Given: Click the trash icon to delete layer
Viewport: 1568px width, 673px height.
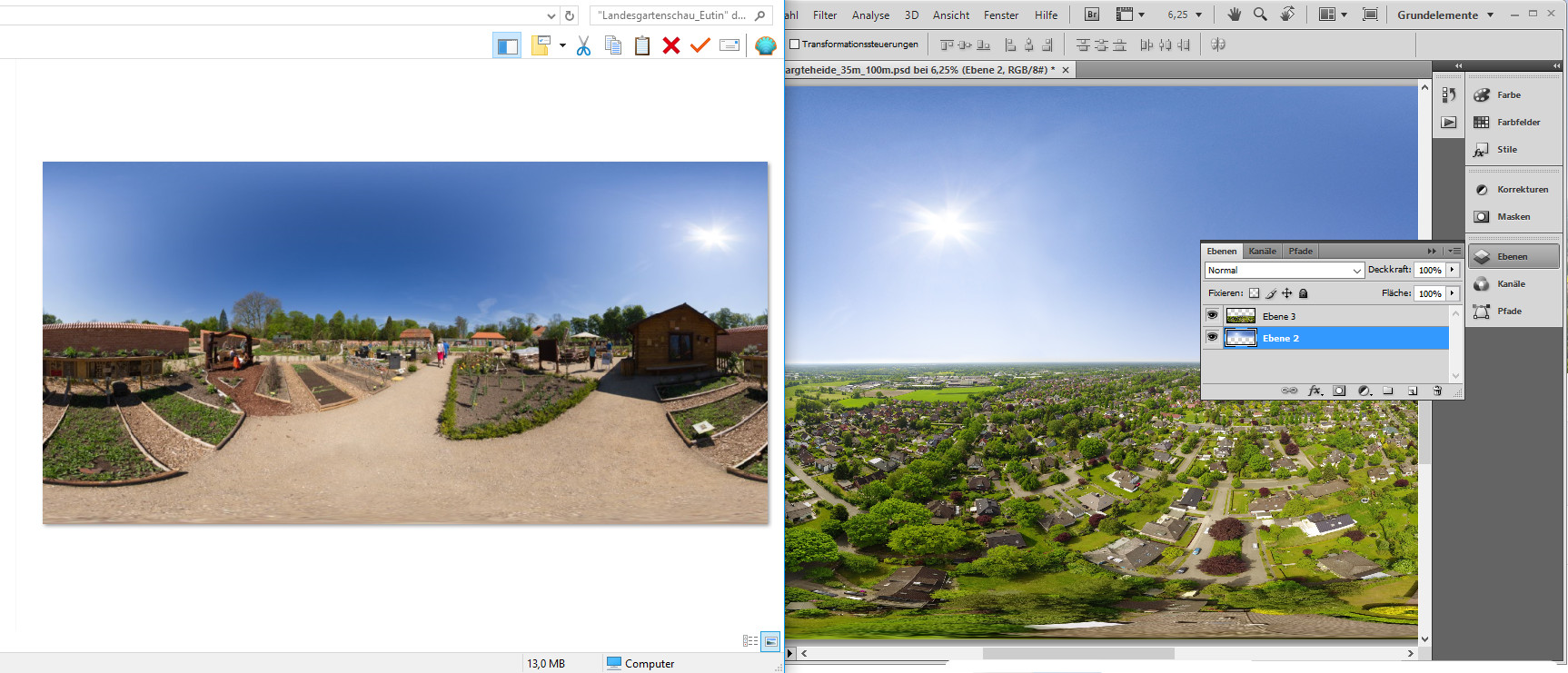Looking at the screenshot, I should pyautogui.click(x=1437, y=391).
